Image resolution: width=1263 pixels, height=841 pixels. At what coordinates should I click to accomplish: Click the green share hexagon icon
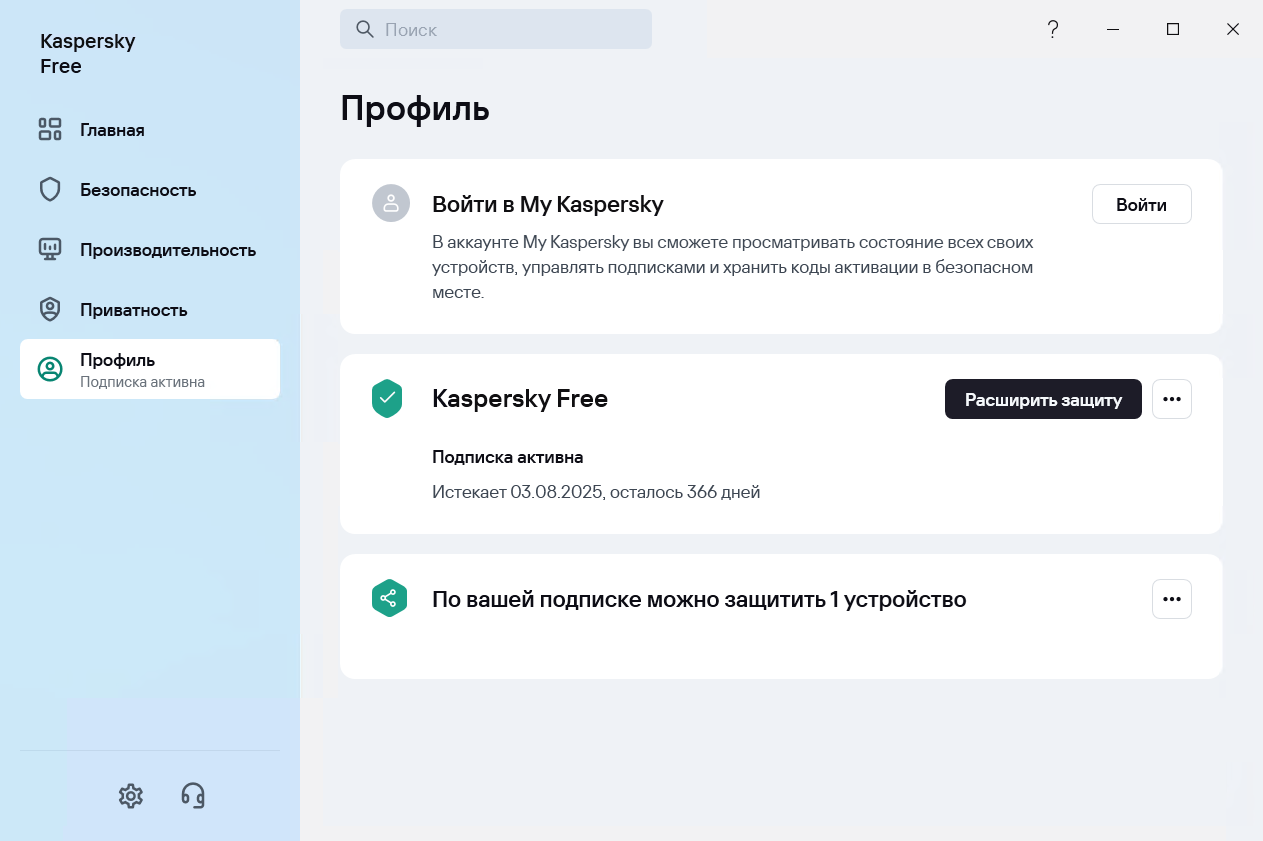coord(389,598)
